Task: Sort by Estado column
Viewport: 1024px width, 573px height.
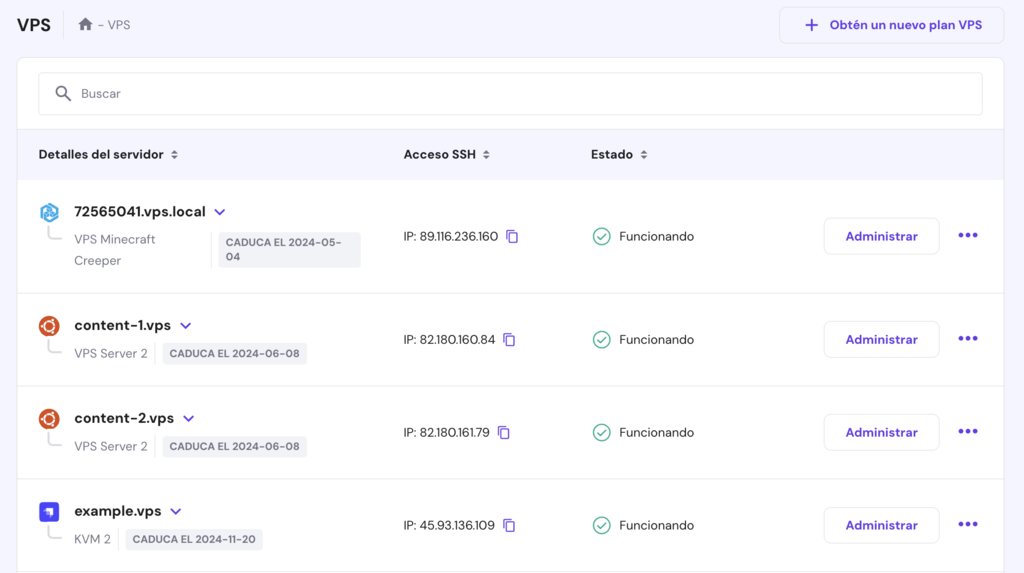Action: 644,155
